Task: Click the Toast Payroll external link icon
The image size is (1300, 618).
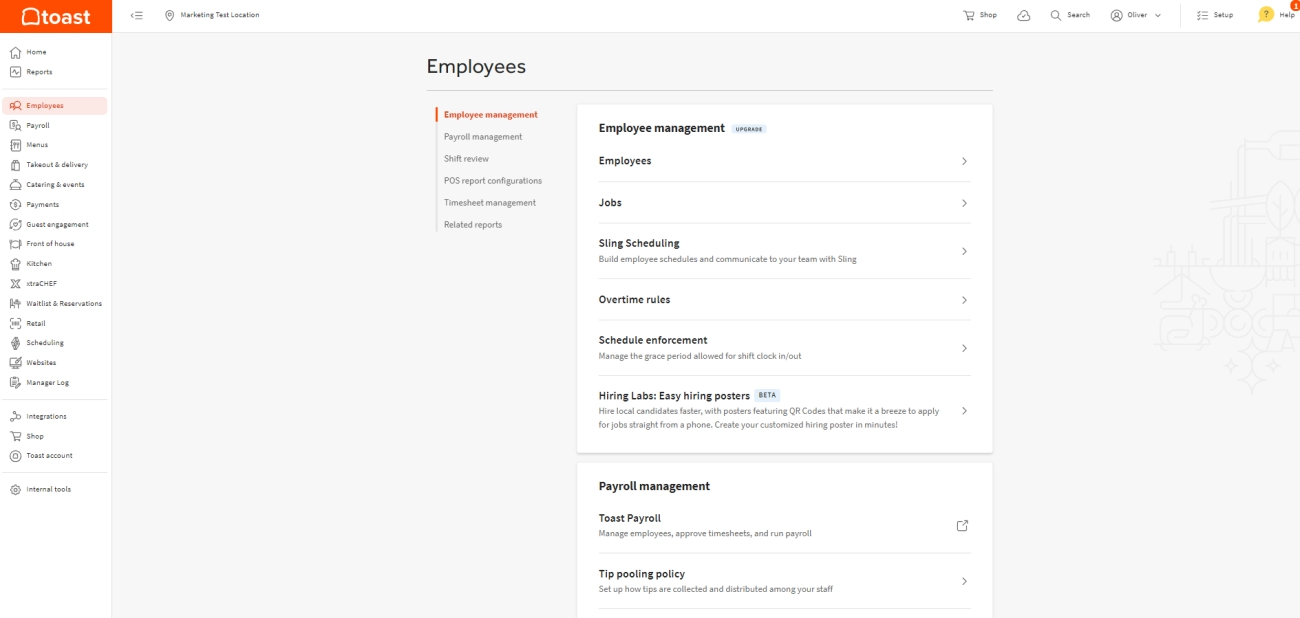Action: point(962,526)
